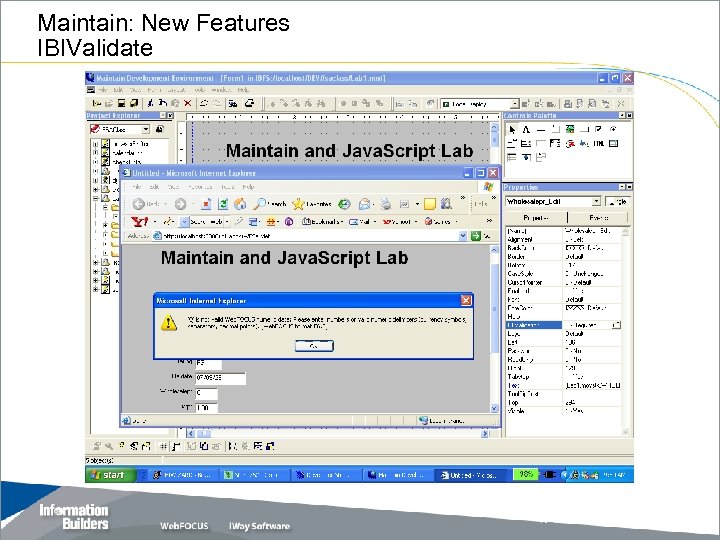Click the Cut scissors icon in Maintain toolbar
This screenshot has width=720, height=540.
[150, 103]
